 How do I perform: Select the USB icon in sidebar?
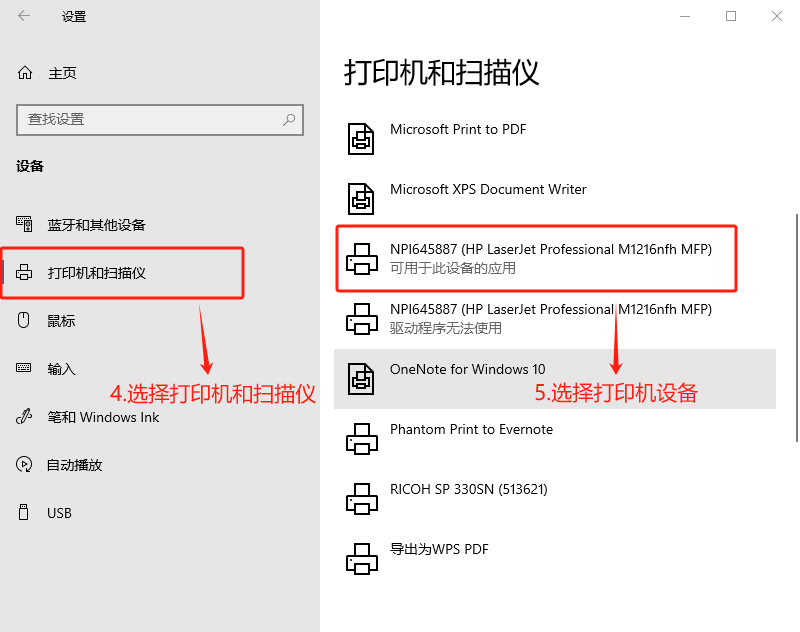[x=23, y=512]
